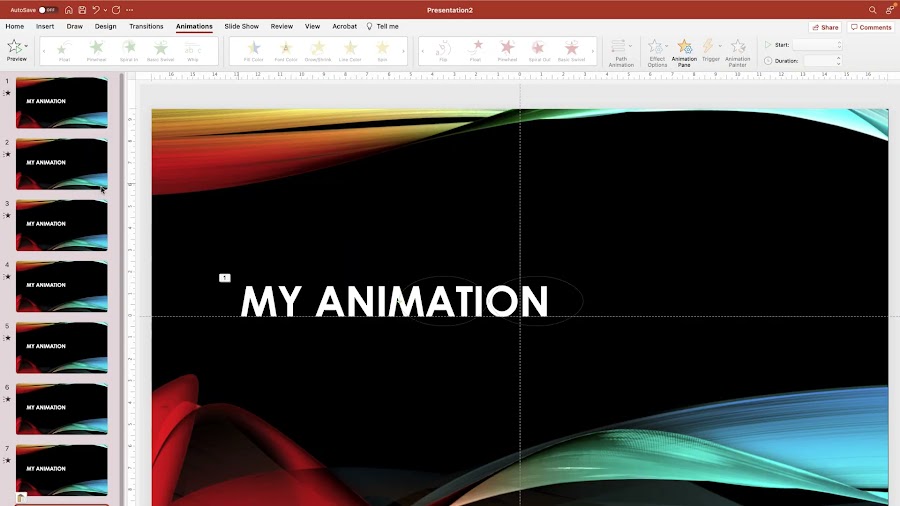Screen dimensions: 900x506
Task: Apply the Flip exit effect
Action: coord(443,50)
